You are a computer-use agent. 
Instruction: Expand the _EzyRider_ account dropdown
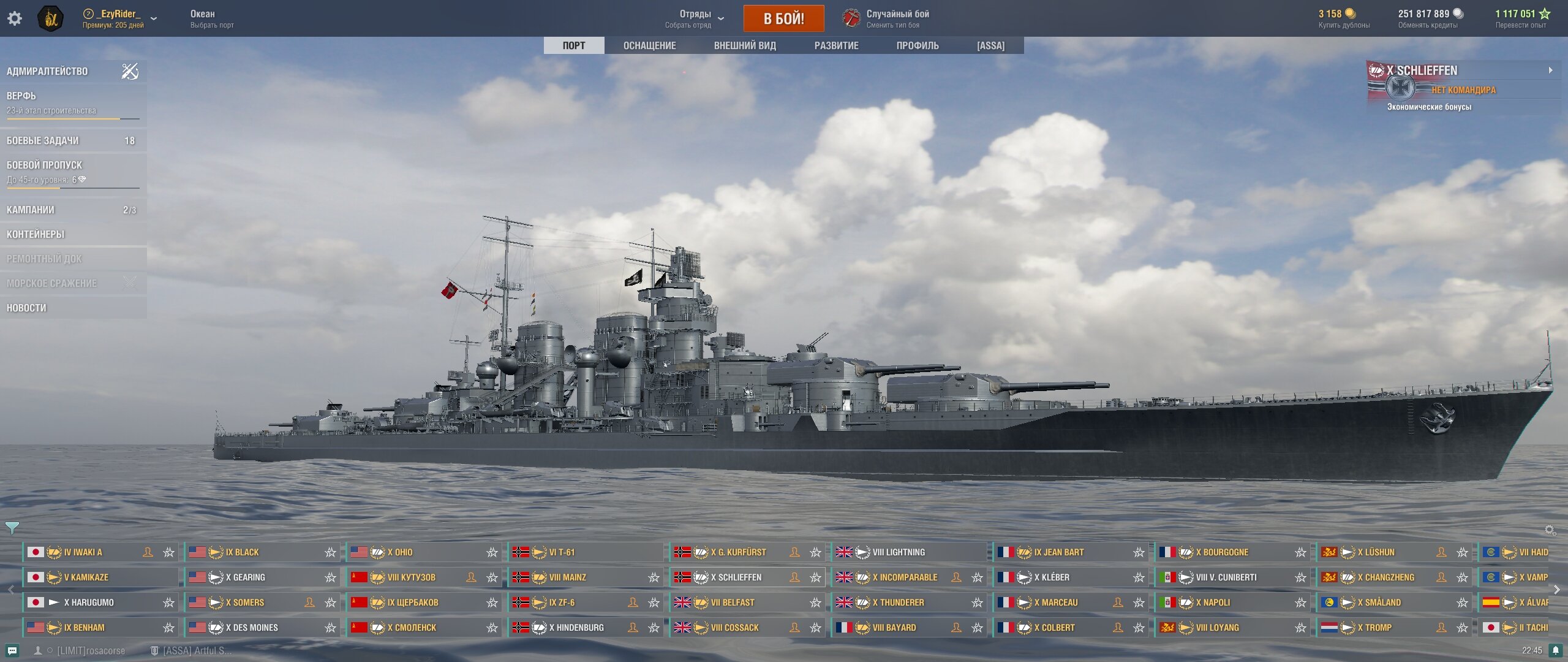(x=154, y=18)
